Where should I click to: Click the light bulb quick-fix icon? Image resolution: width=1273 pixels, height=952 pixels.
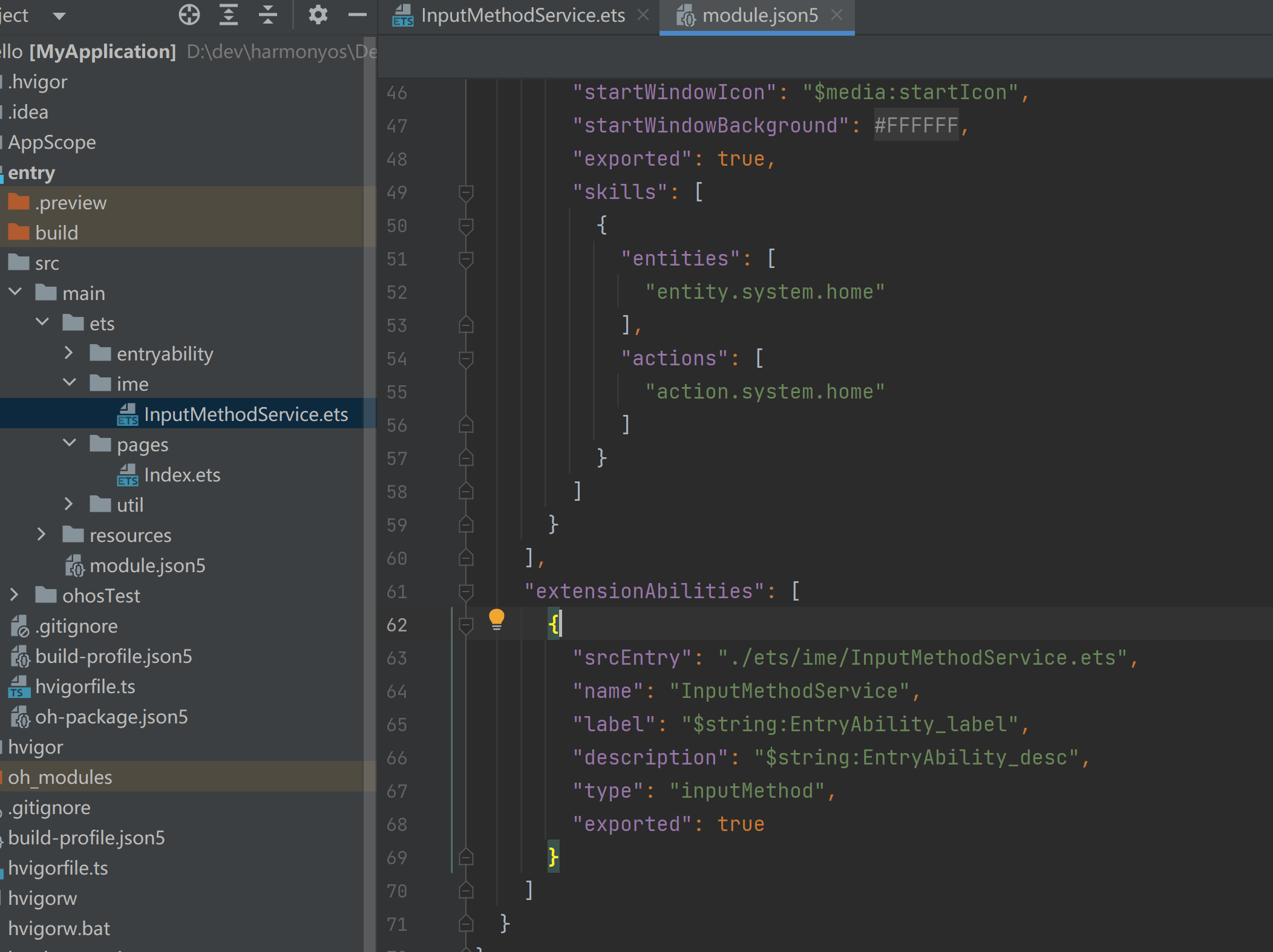pyautogui.click(x=496, y=619)
